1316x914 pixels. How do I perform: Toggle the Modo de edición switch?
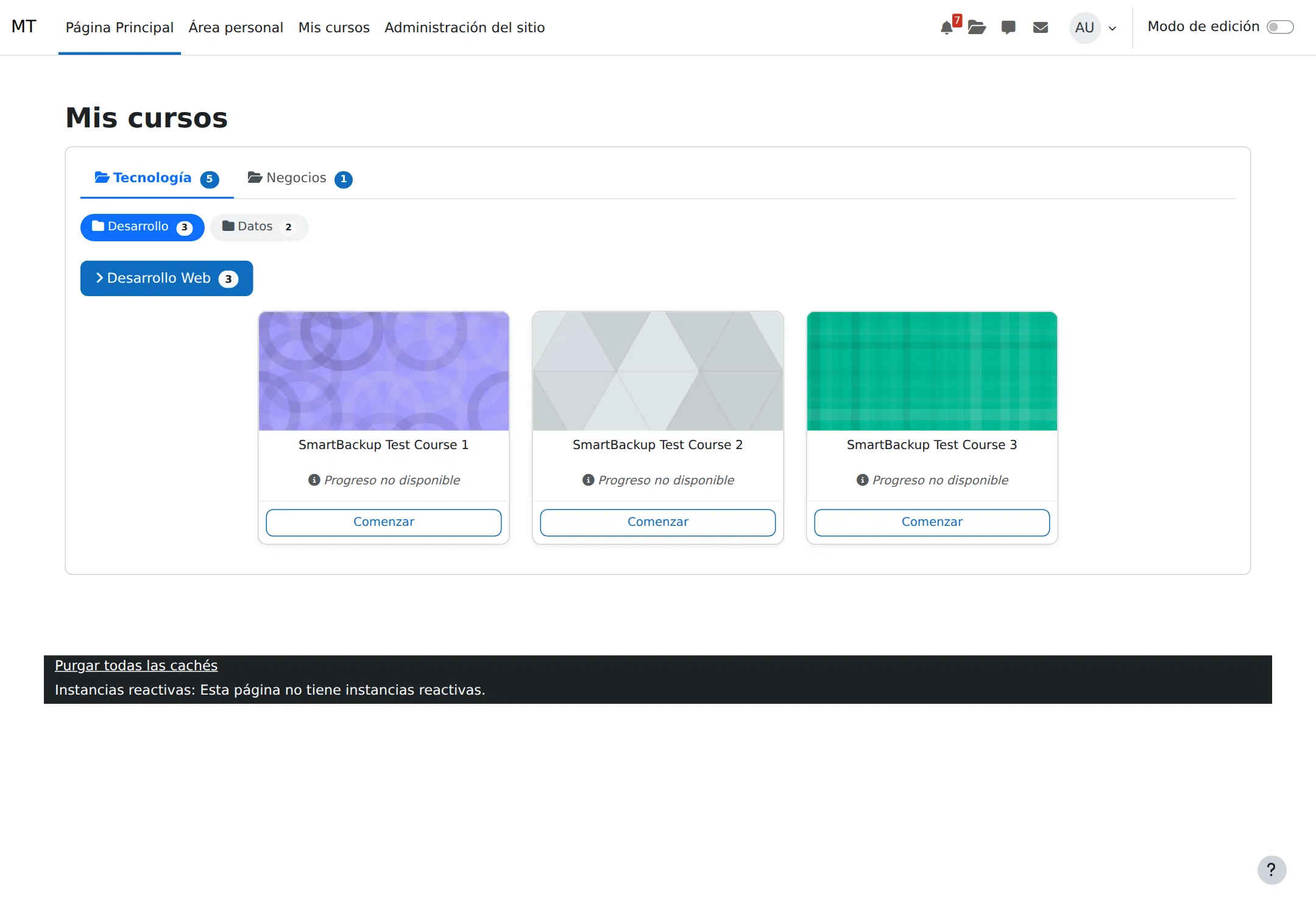1280,27
